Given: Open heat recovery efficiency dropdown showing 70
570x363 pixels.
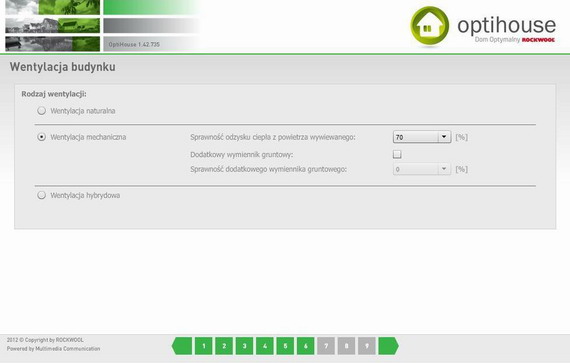Looking at the screenshot, I should (x=422, y=137).
